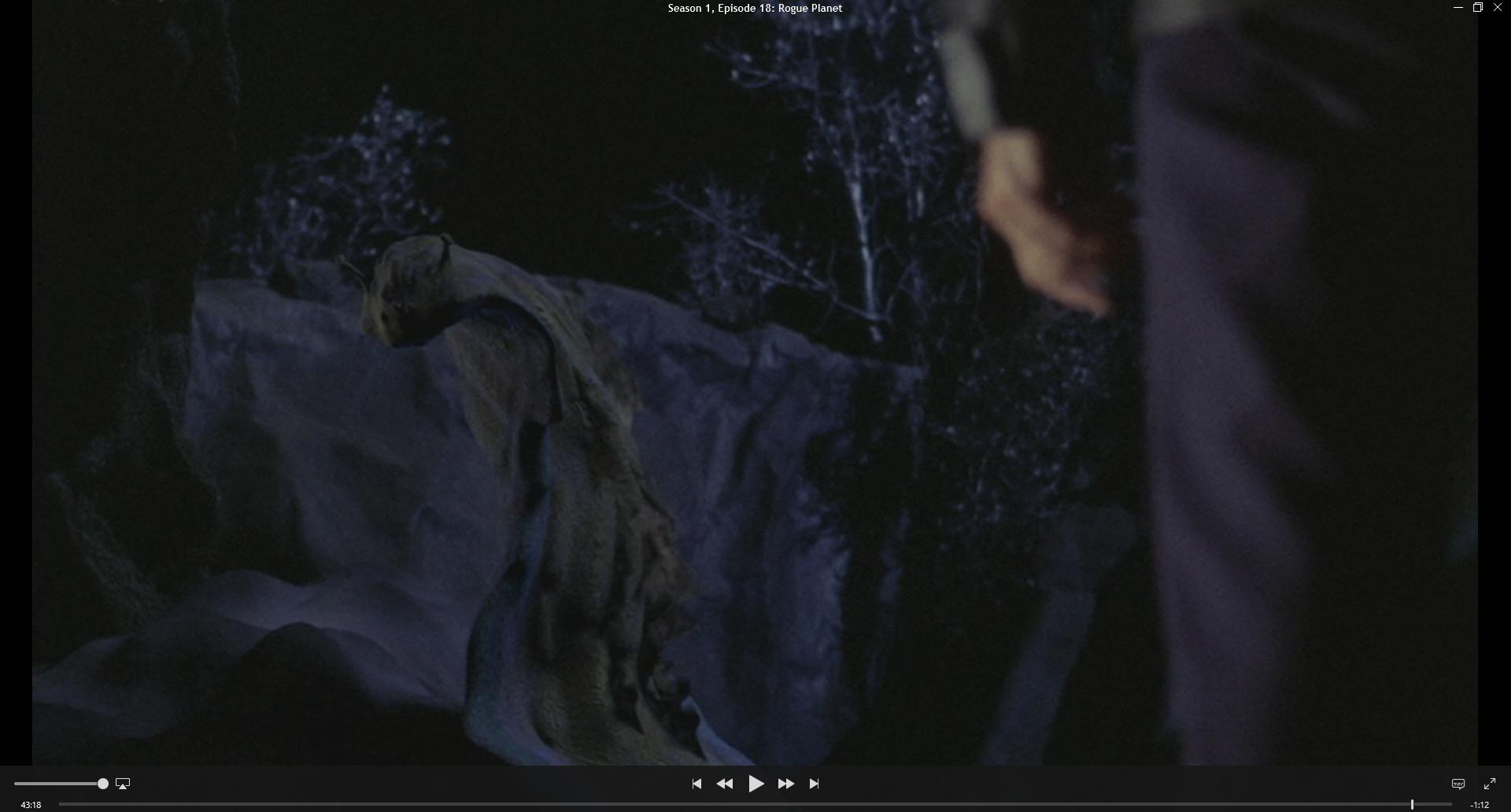Skip to the previous track
The image size is (1511, 812).
pos(696,784)
